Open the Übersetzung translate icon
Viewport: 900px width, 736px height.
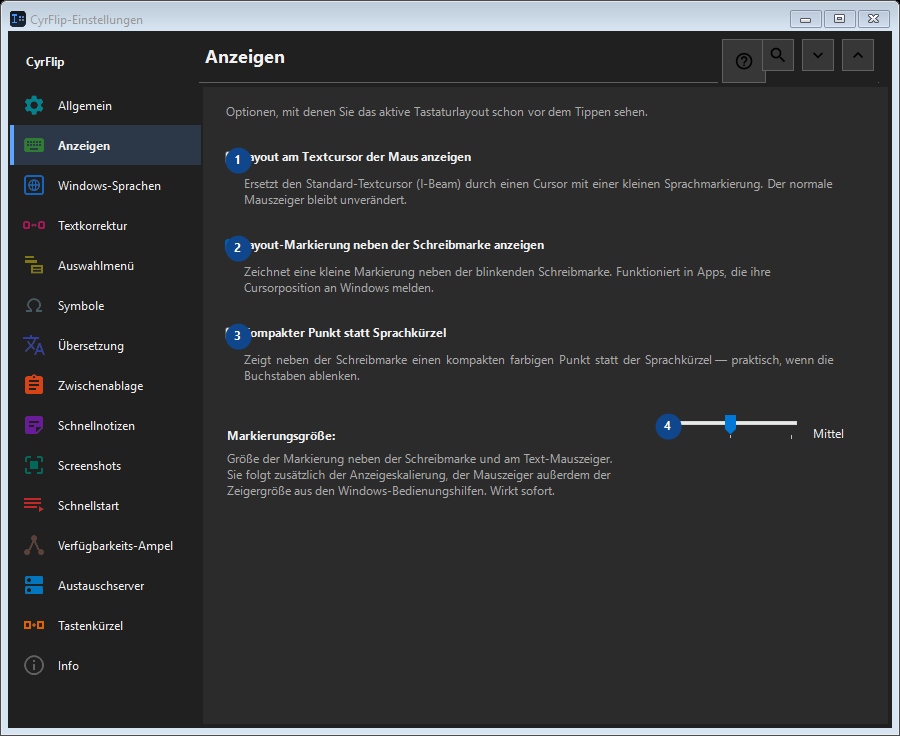(x=34, y=346)
